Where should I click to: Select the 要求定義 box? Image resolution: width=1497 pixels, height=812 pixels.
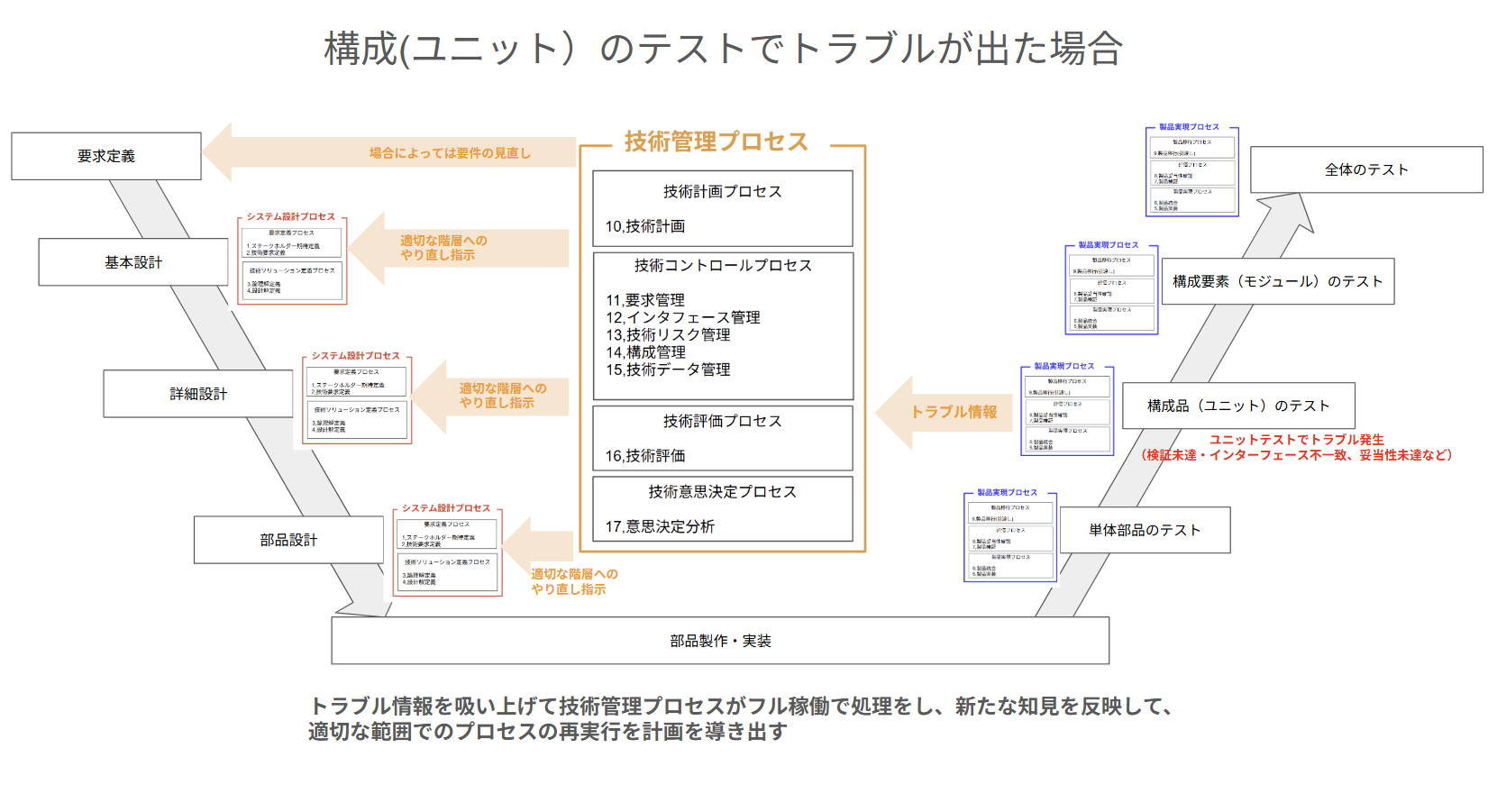click(105, 155)
